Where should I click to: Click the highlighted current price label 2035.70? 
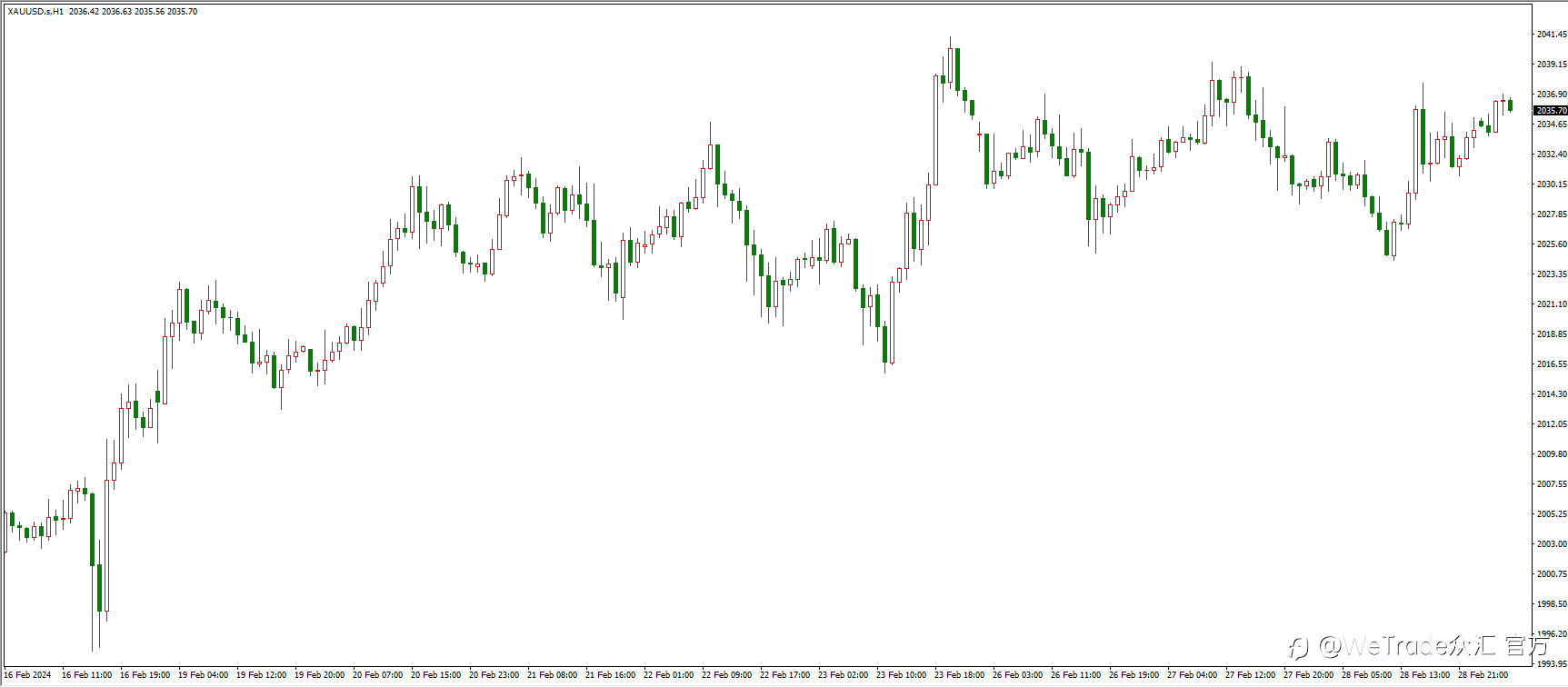[1551, 111]
